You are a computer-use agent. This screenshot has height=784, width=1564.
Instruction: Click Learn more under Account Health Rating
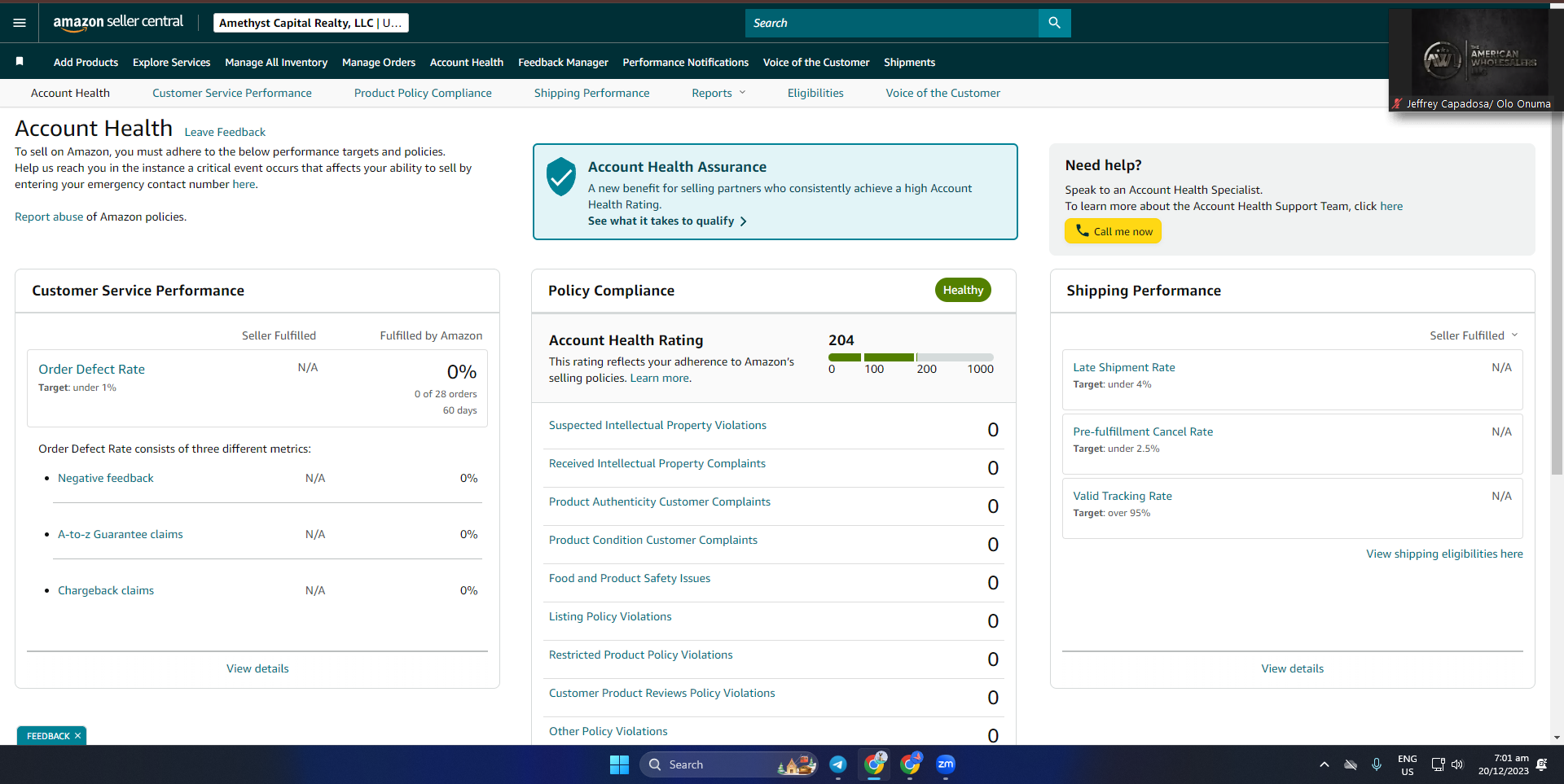[x=661, y=378]
